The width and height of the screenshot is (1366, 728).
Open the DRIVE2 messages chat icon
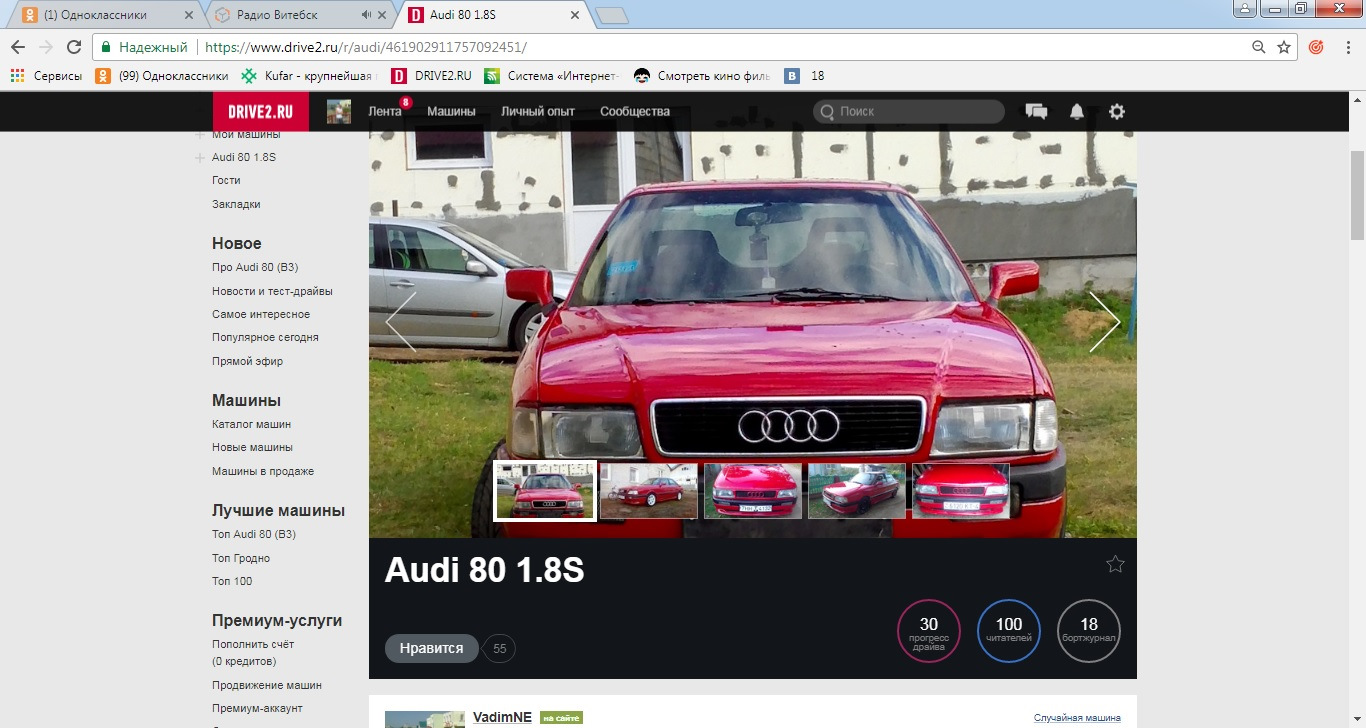(x=1037, y=111)
